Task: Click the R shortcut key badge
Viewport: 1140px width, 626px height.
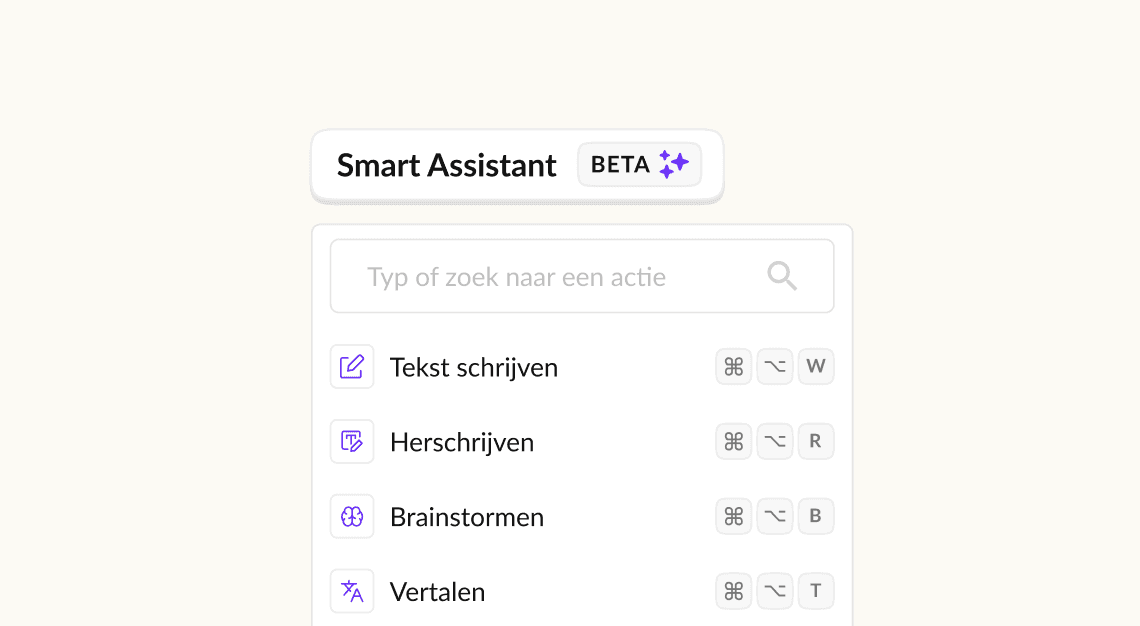Action: tap(816, 441)
